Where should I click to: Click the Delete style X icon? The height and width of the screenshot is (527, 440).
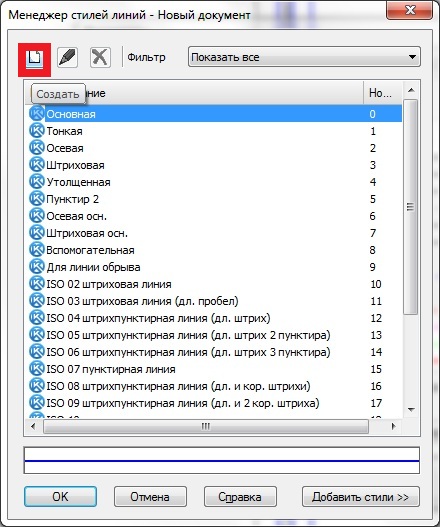(100, 57)
